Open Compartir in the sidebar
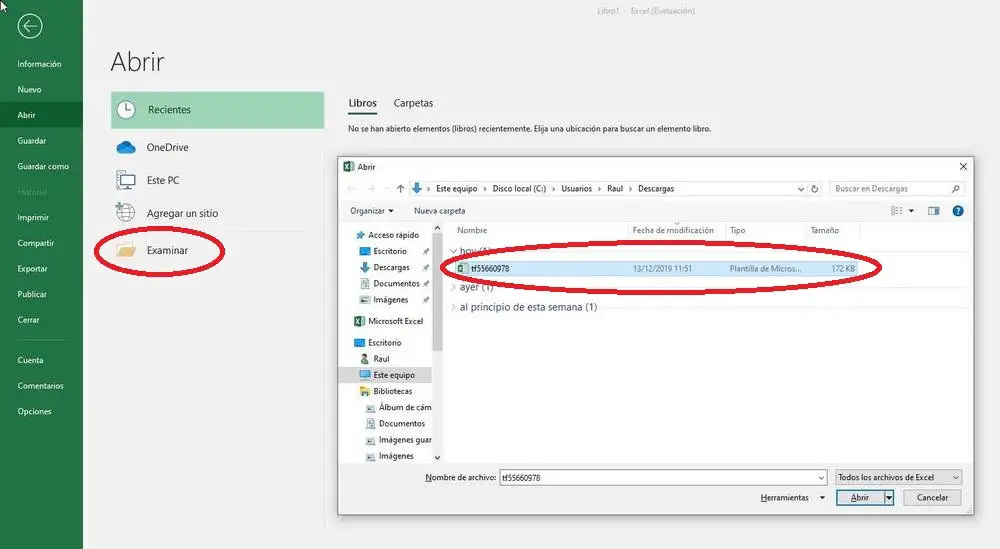 click(x=36, y=243)
